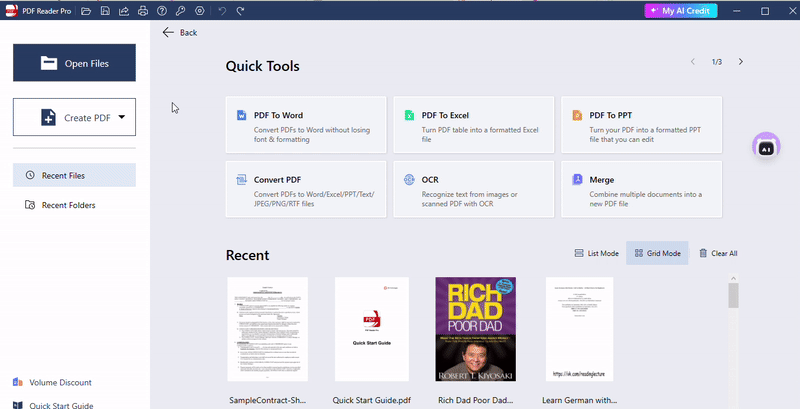
Task: Expand the Create PDF dropdown arrow
Action: (121, 117)
